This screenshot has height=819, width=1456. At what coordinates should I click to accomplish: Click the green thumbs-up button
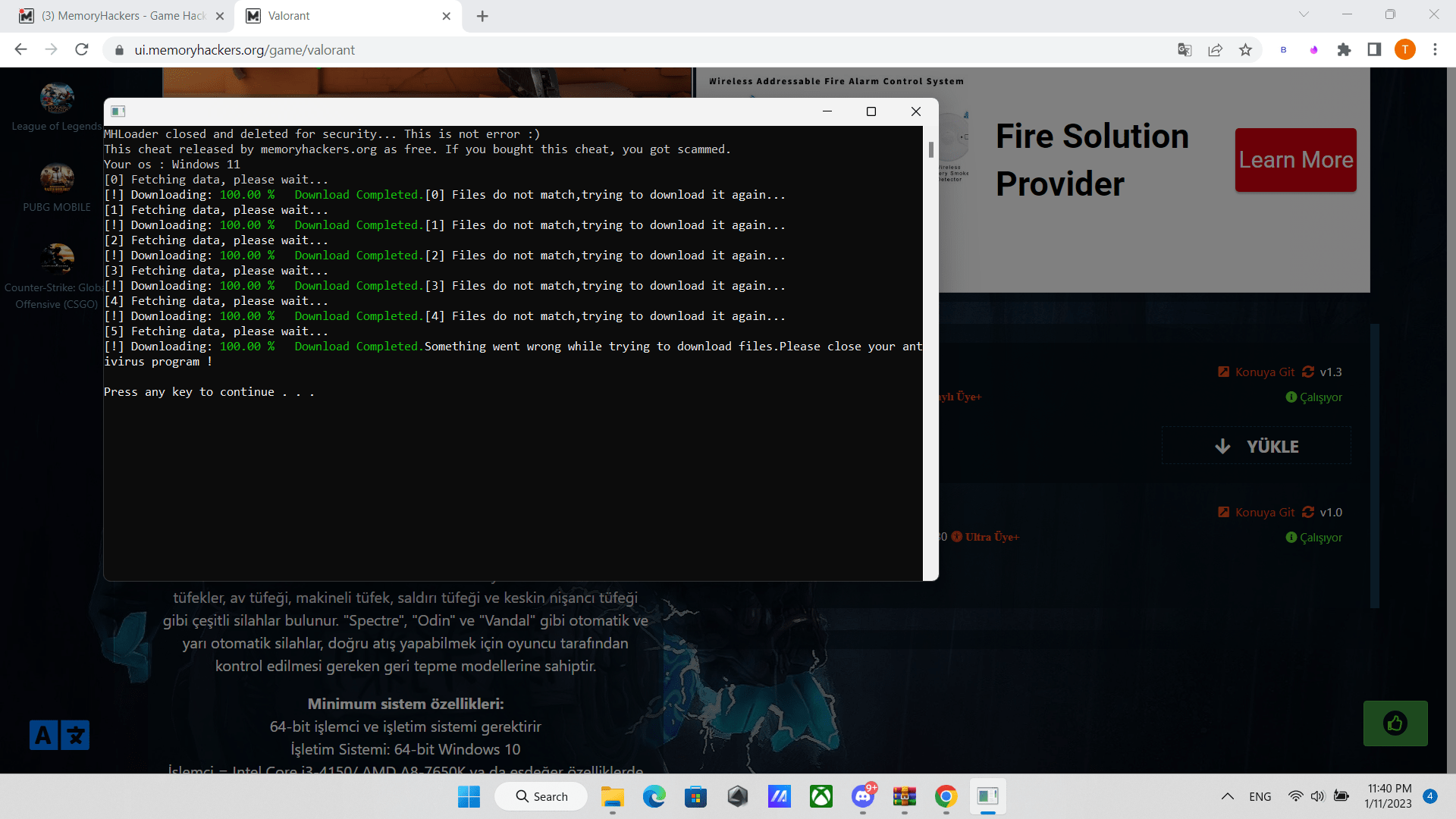click(x=1395, y=723)
